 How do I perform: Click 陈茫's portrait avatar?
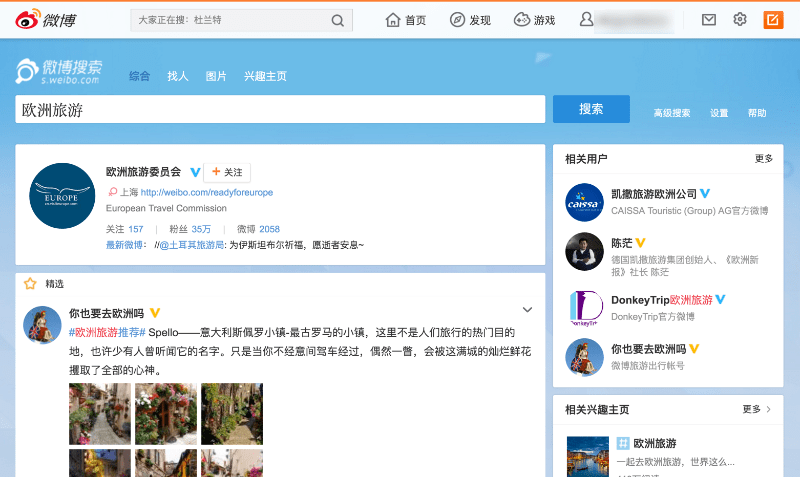584,252
